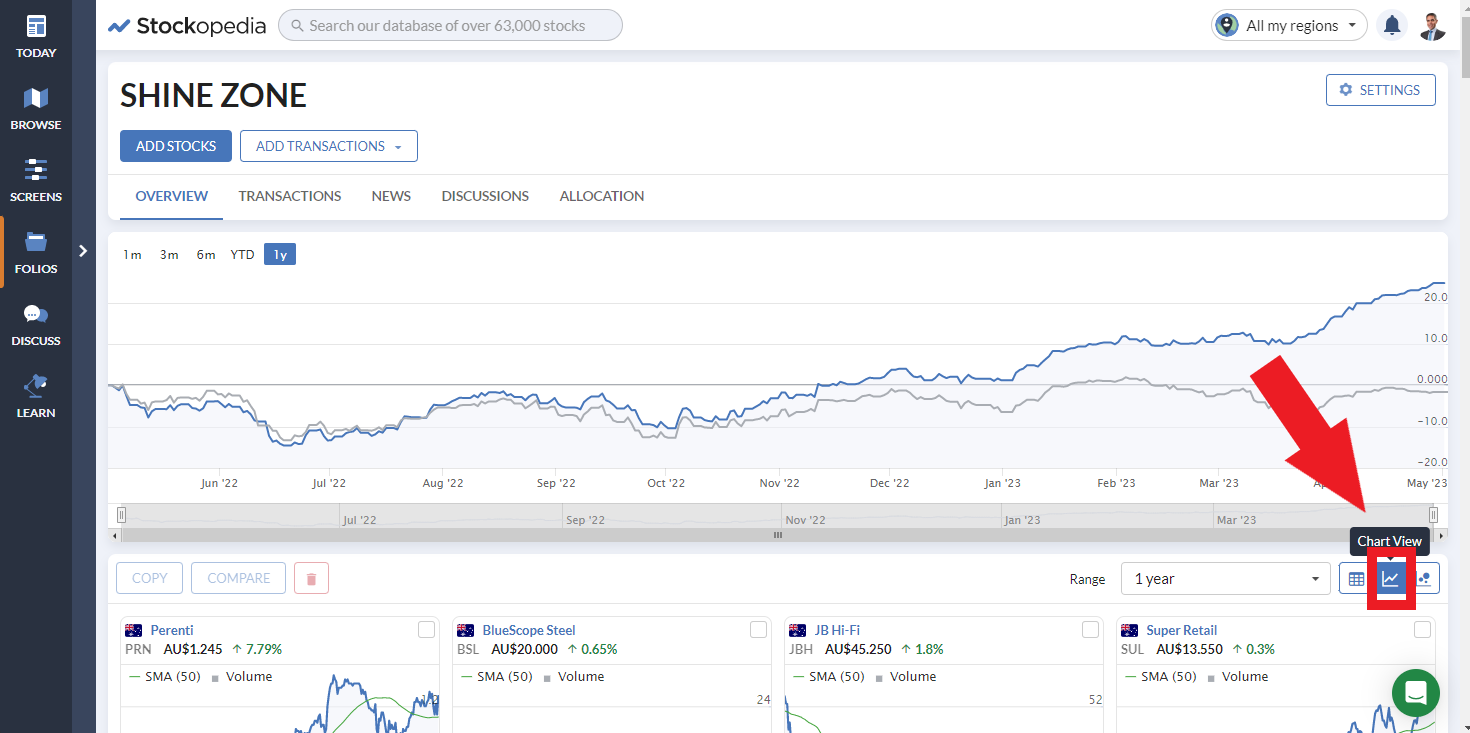The width and height of the screenshot is (1470, 733).
Task: Select the 1m chart period
Action: pos(132,255)
